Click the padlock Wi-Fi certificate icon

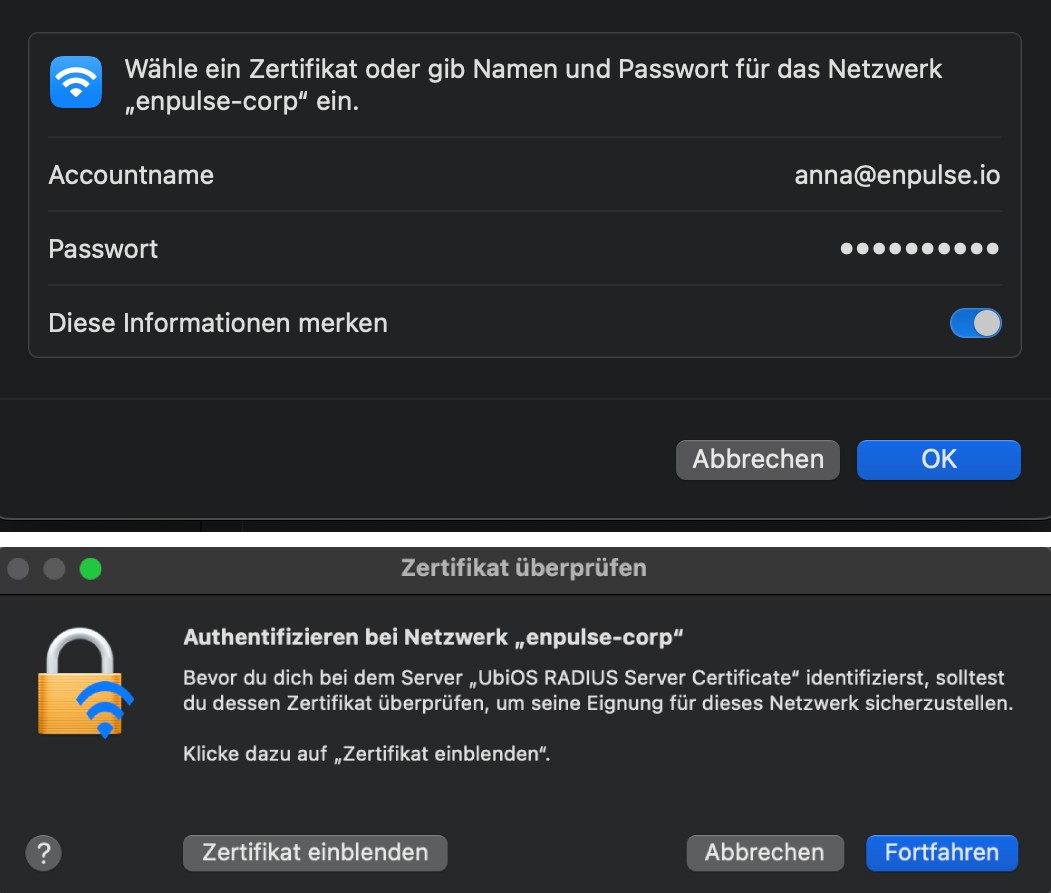point(86,682)
